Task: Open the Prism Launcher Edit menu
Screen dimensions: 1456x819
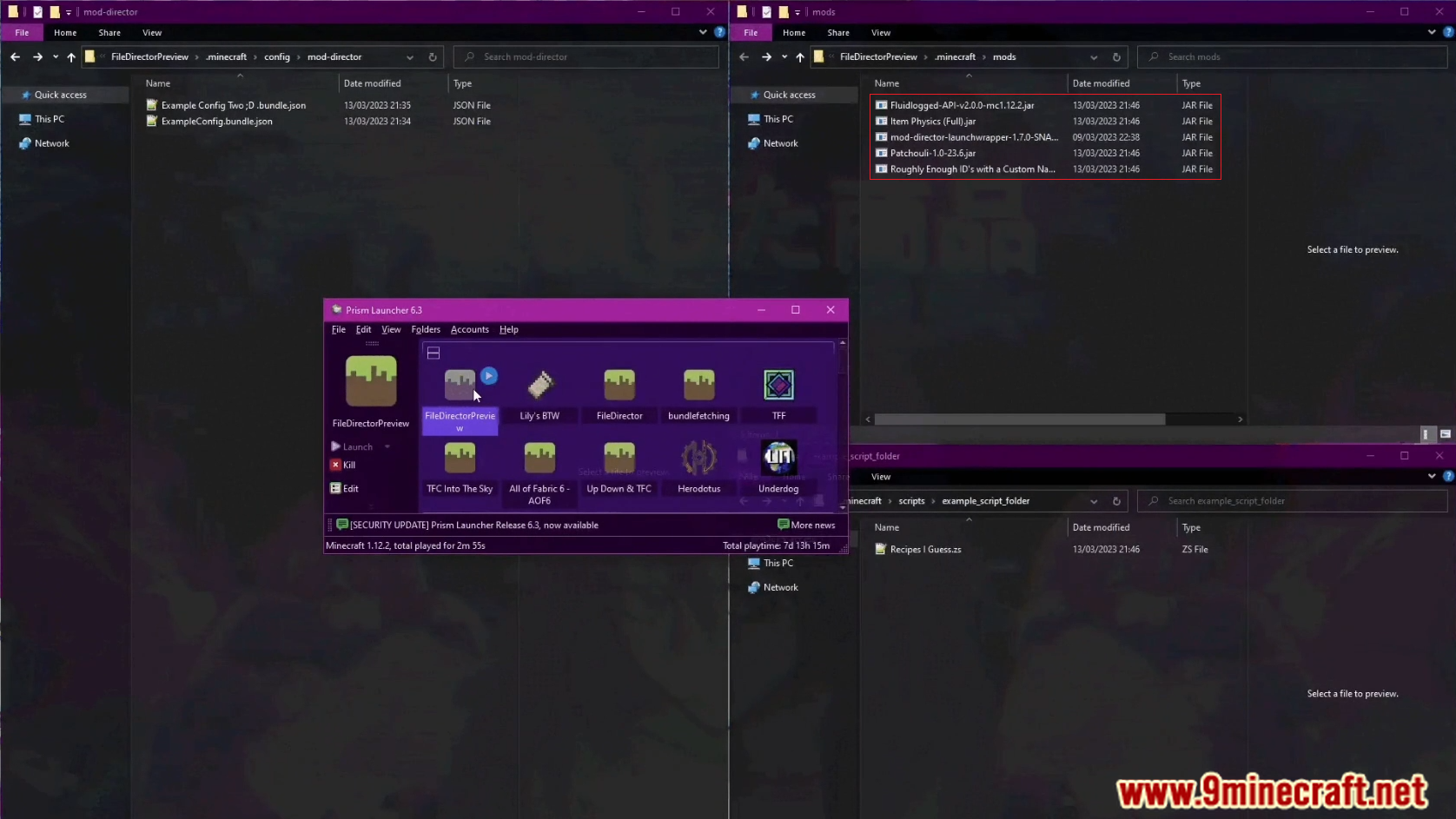Action: coord(363,329)
